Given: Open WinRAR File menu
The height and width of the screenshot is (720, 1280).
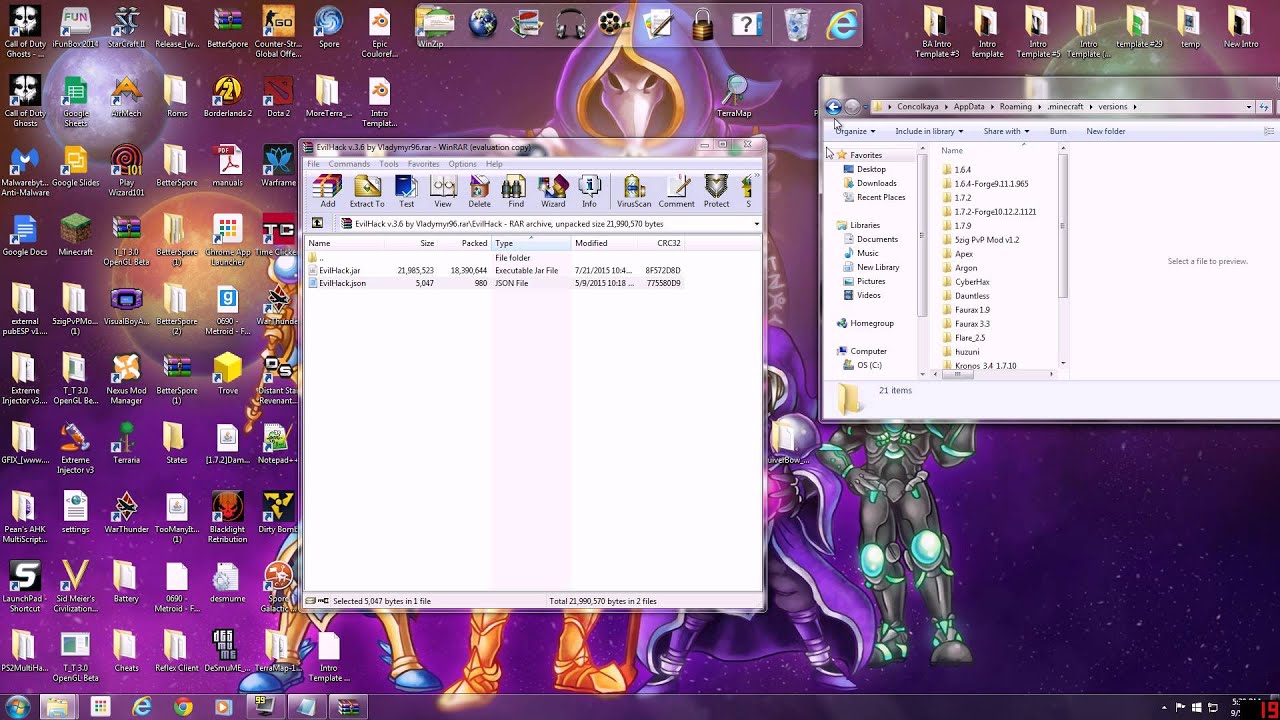Looking at the screenshot, I should pyautogui.click(x=313, y=164).
